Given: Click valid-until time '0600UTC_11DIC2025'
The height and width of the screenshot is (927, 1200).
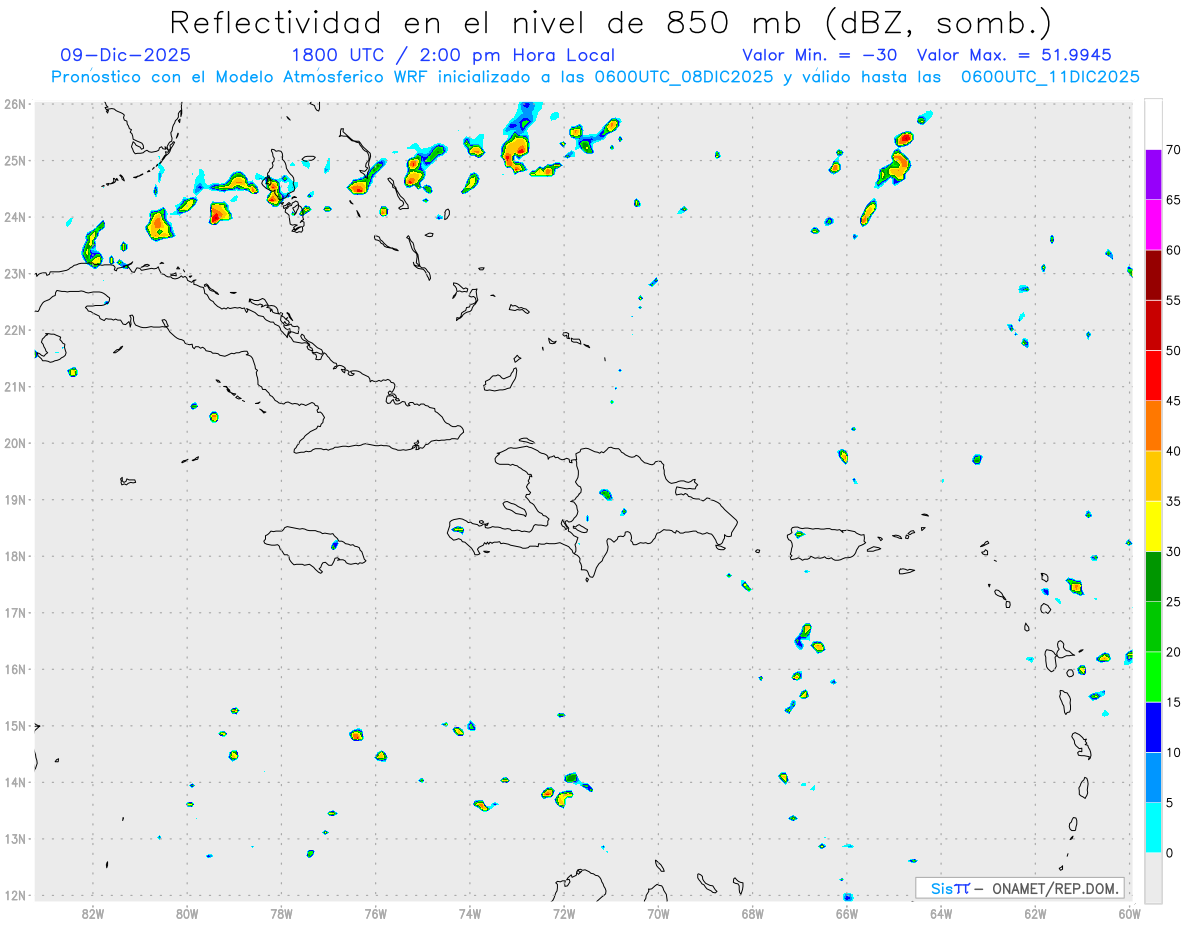Looking at the screenshot, I should click(1050, 77).
